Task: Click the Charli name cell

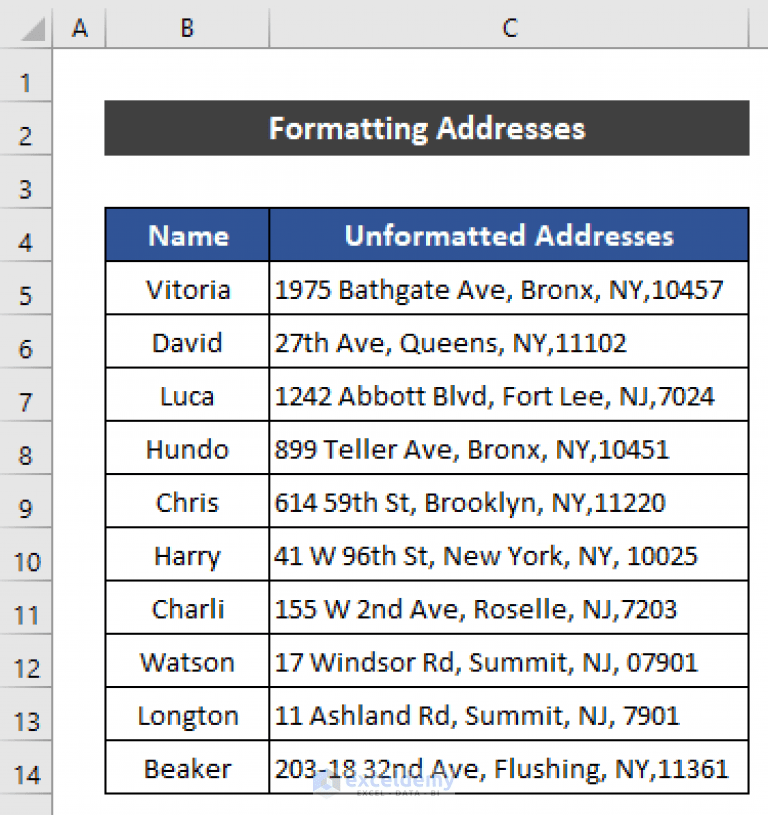Action: click(186, 608)
